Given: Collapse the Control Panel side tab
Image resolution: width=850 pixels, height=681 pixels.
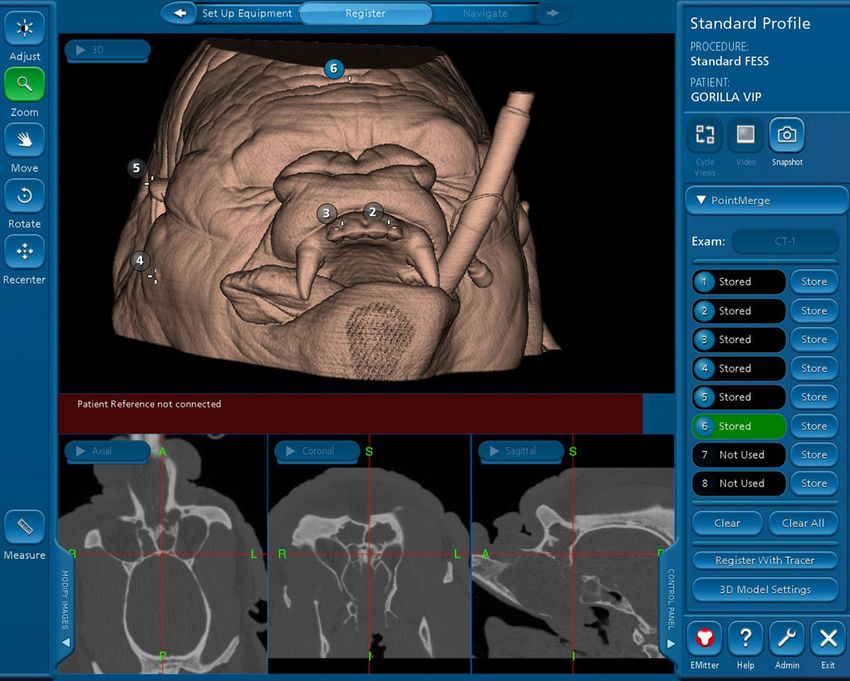Looking at the screenshot, I should pyautogui.click(x=670, y=606).
